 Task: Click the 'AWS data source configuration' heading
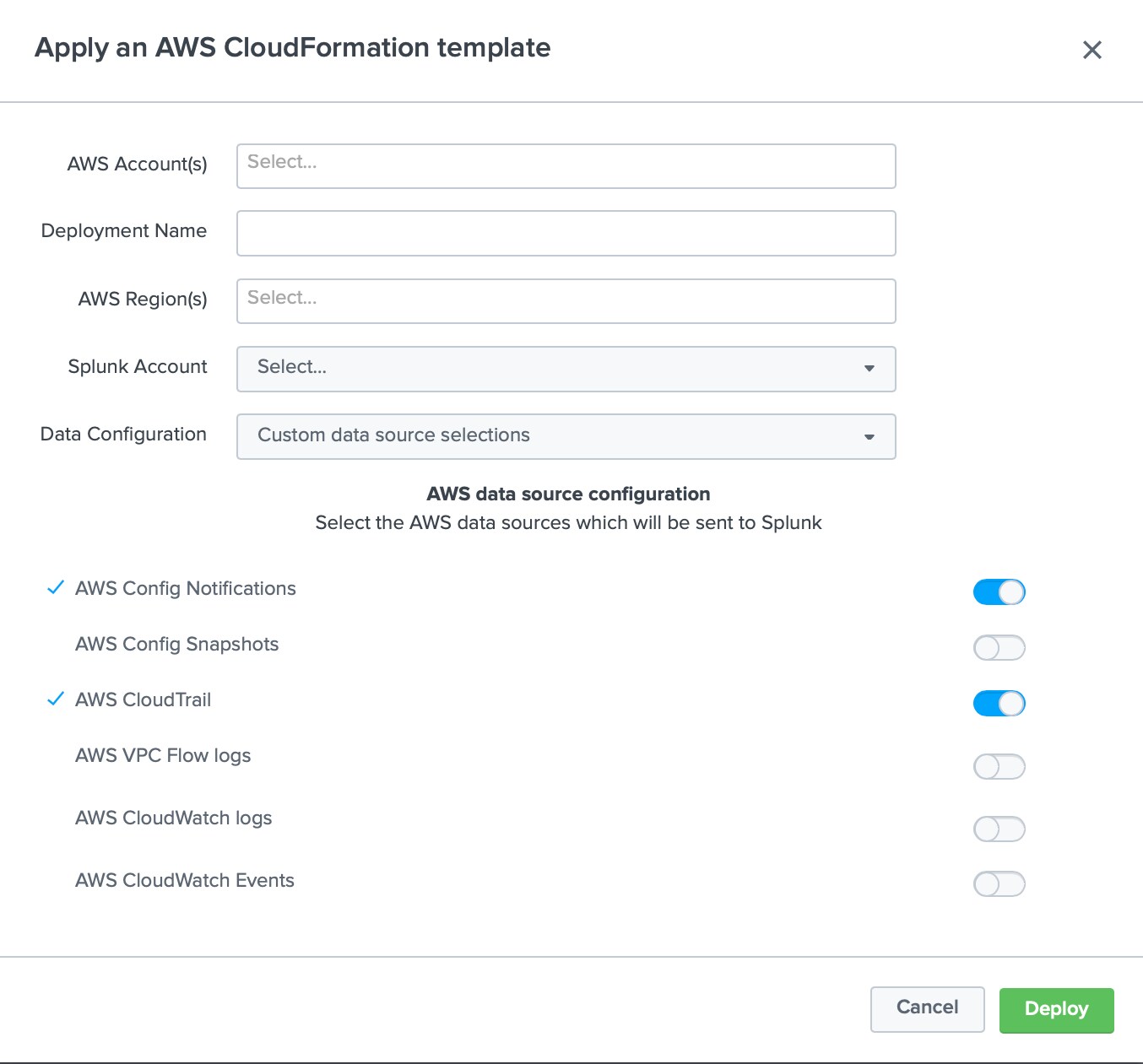click(x=568, y=494)
